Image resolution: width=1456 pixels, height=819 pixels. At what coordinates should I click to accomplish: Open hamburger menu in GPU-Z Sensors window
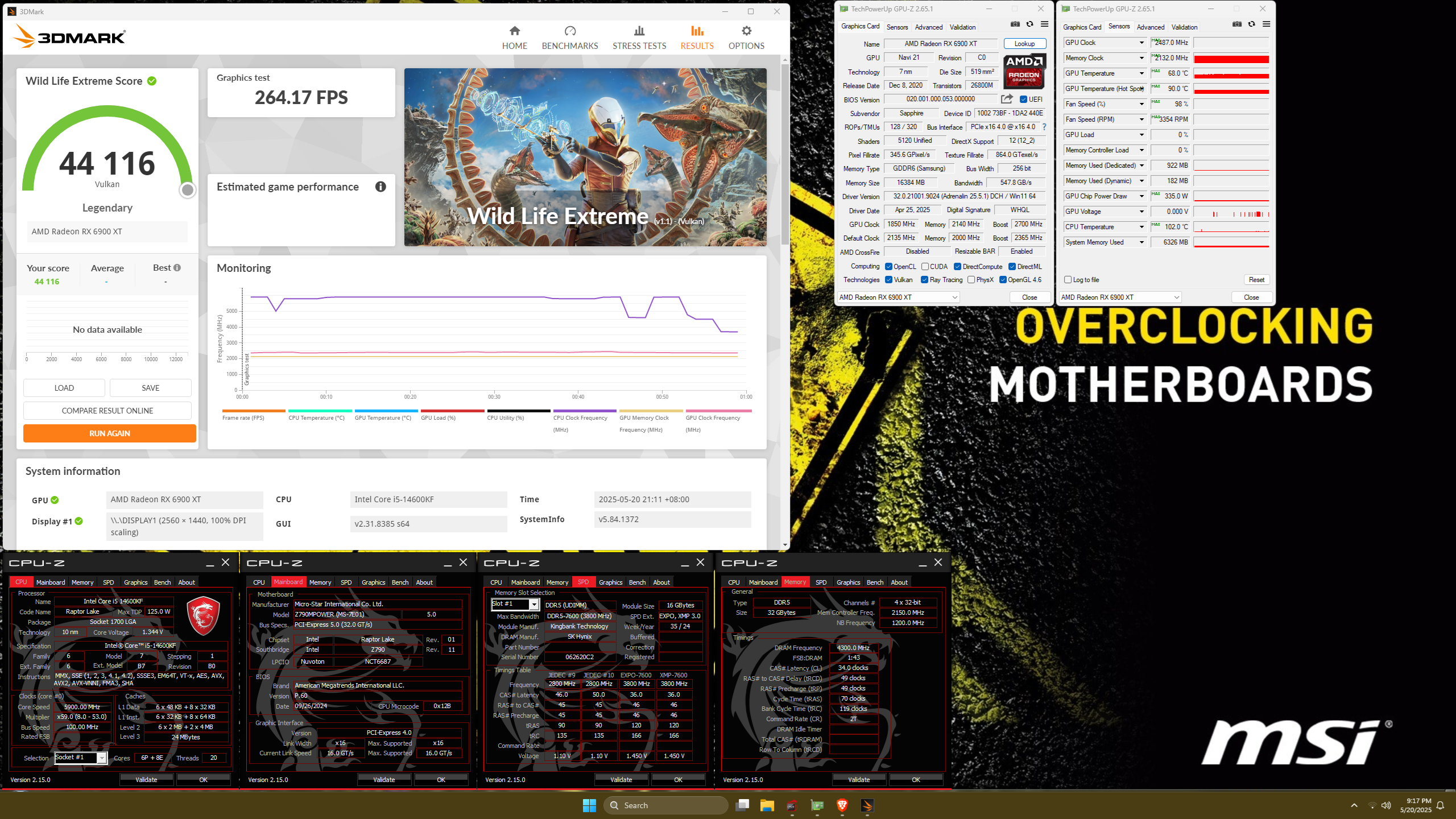[x=1266, y=24]
